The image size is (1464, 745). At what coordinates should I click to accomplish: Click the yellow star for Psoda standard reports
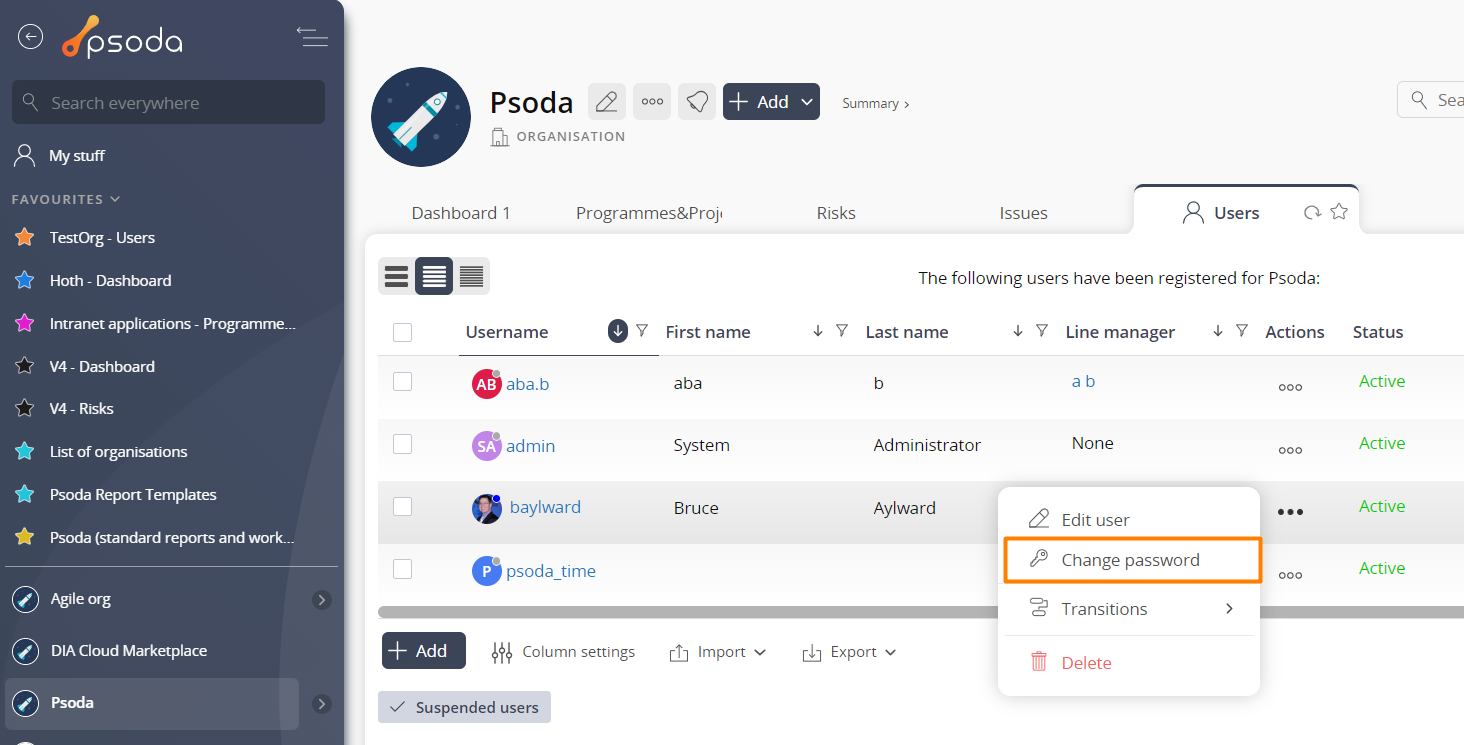(x=25, y=538)
